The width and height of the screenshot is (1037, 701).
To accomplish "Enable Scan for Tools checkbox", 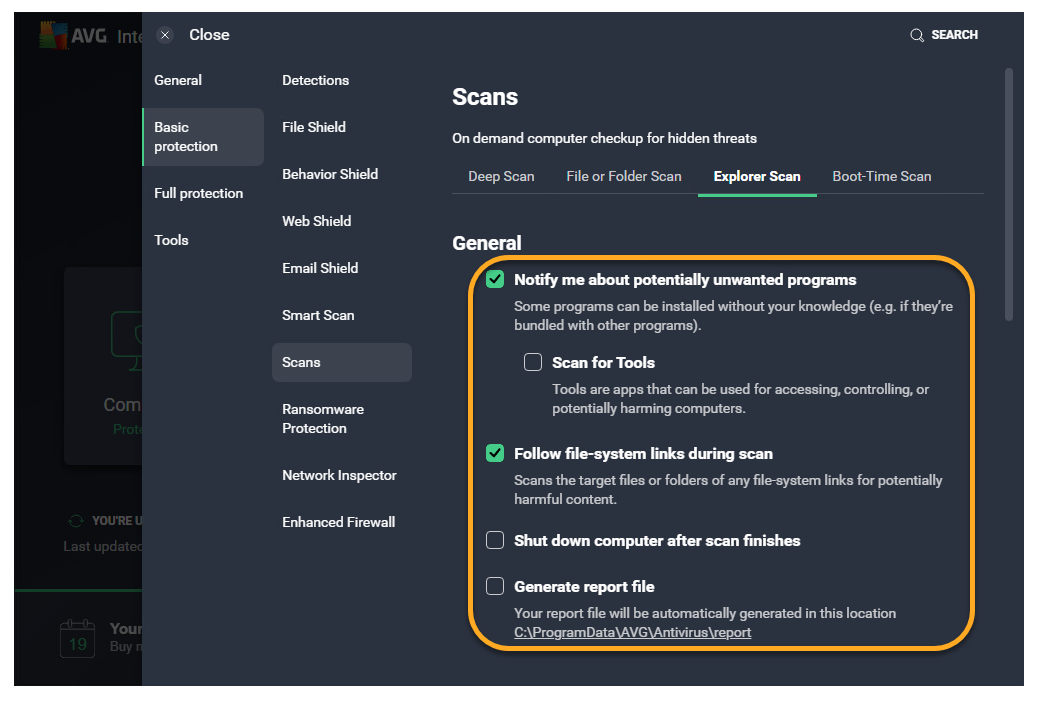I will pyautogui.click(x=533, y=362).
